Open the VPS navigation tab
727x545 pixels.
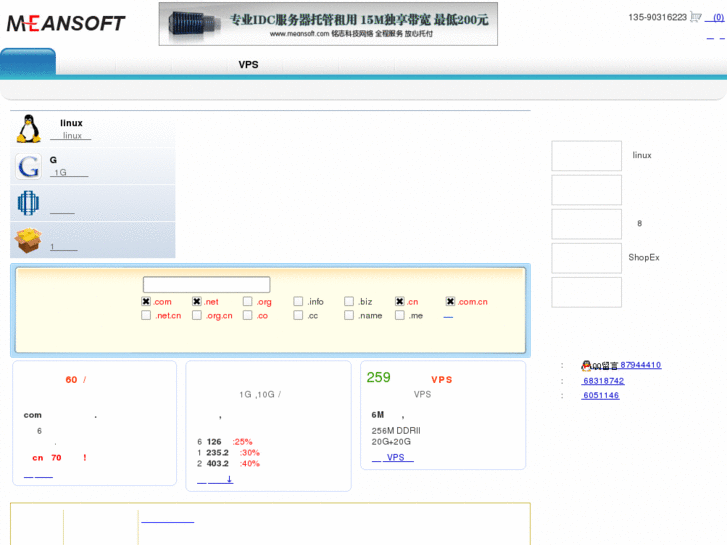point(249,64)
